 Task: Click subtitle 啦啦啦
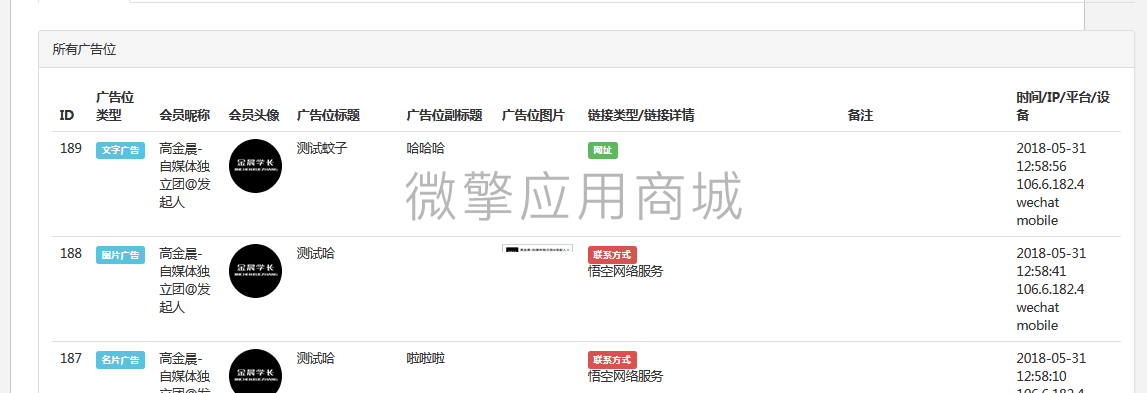[x=426, y=359]
